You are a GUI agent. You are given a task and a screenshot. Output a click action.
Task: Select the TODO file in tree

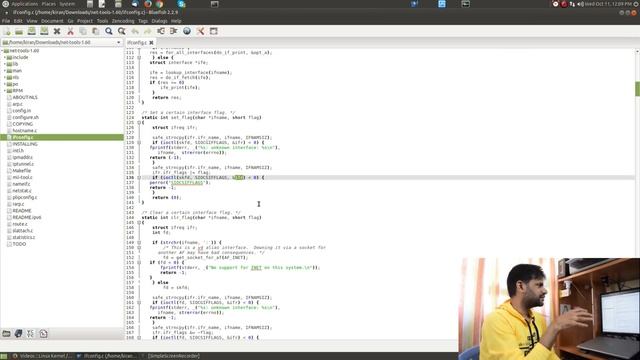[x=19, y=244]
